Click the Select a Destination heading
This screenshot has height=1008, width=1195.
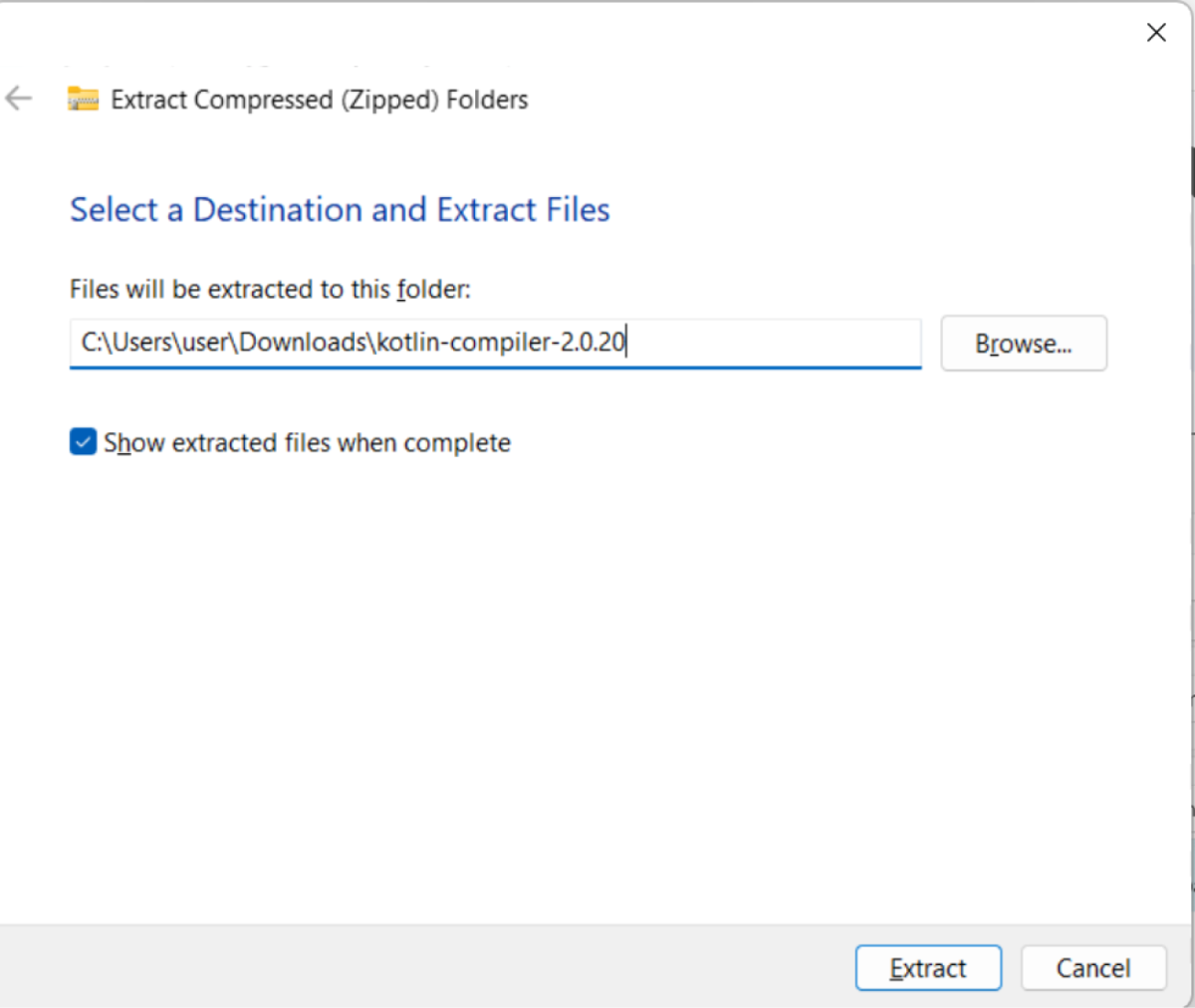[339, 209]
